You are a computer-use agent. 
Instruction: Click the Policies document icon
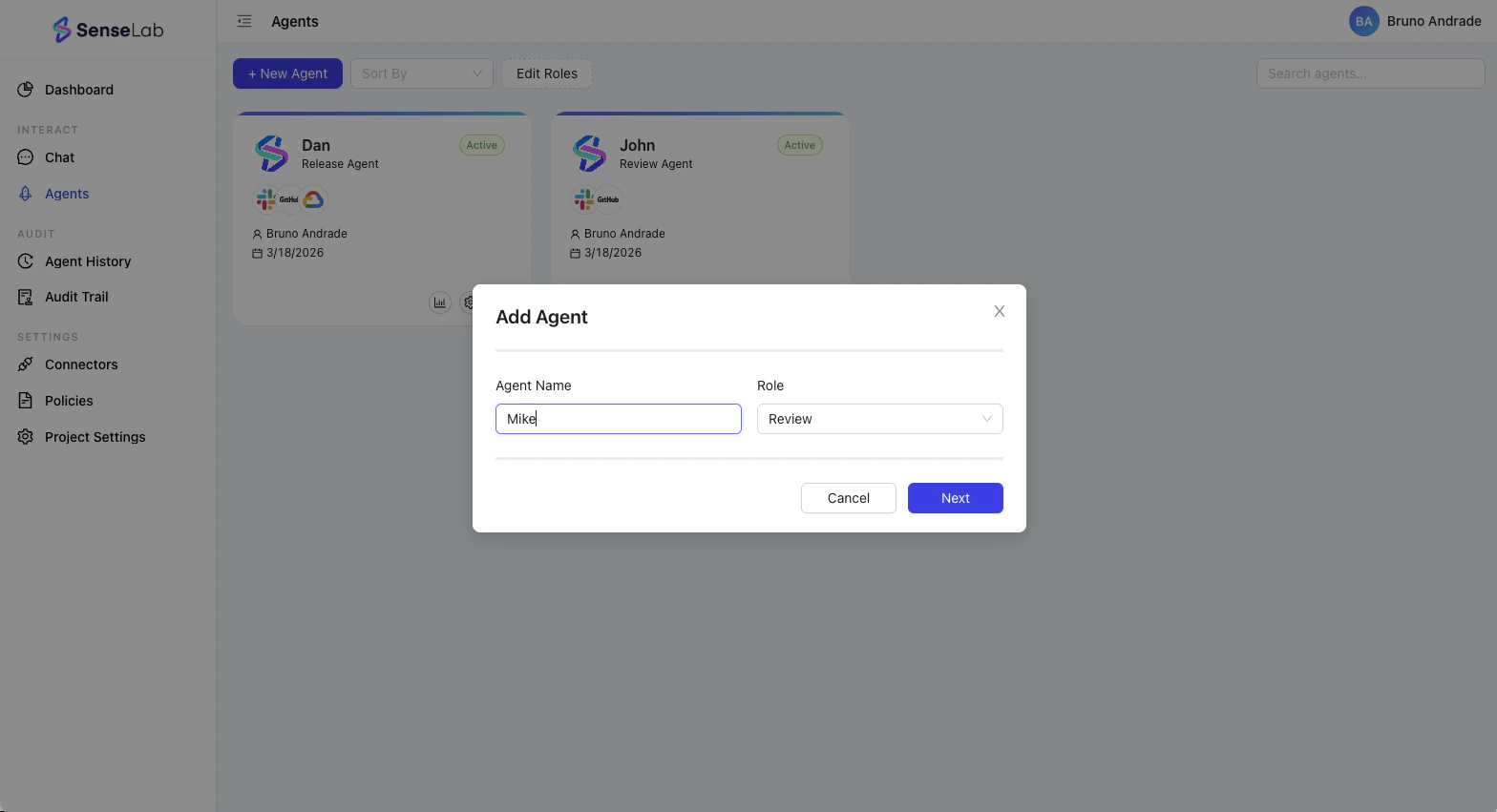click(26, 401)
